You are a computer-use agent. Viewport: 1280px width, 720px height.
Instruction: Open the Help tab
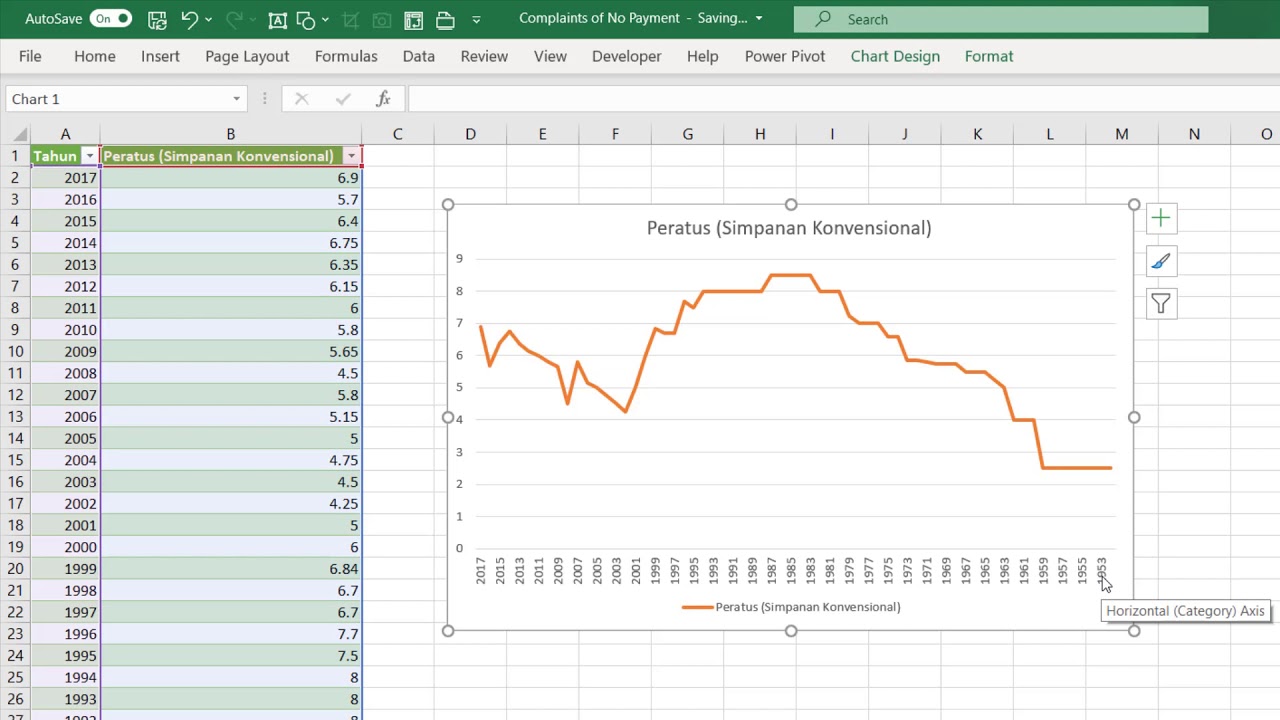702,56
